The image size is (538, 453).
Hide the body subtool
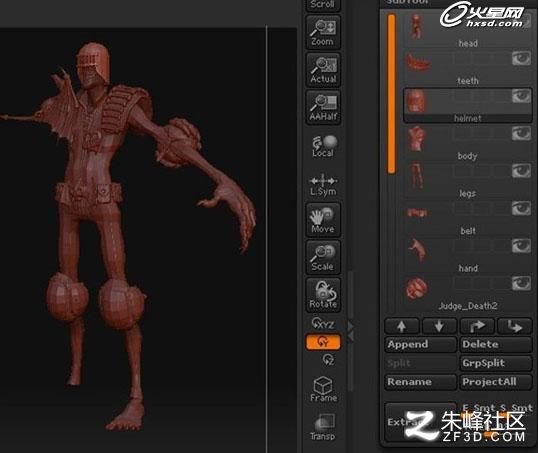[x=521, y=133]
